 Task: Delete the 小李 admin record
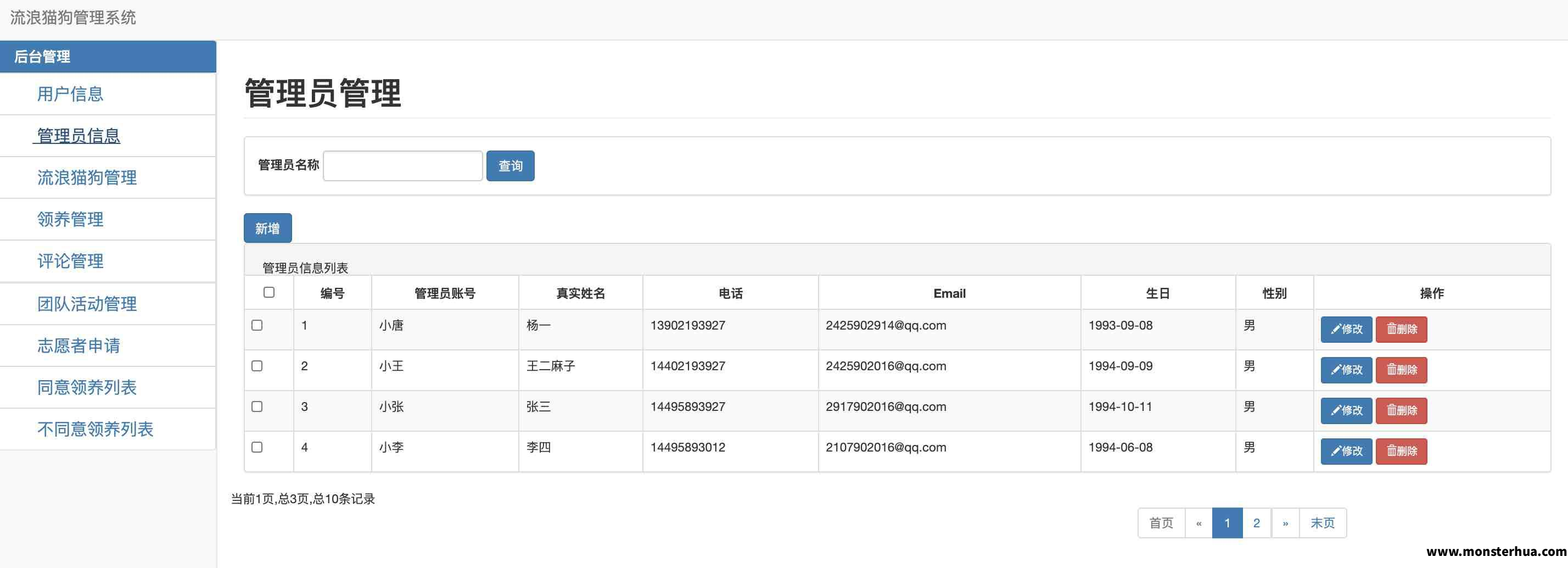pos(1401,452)
